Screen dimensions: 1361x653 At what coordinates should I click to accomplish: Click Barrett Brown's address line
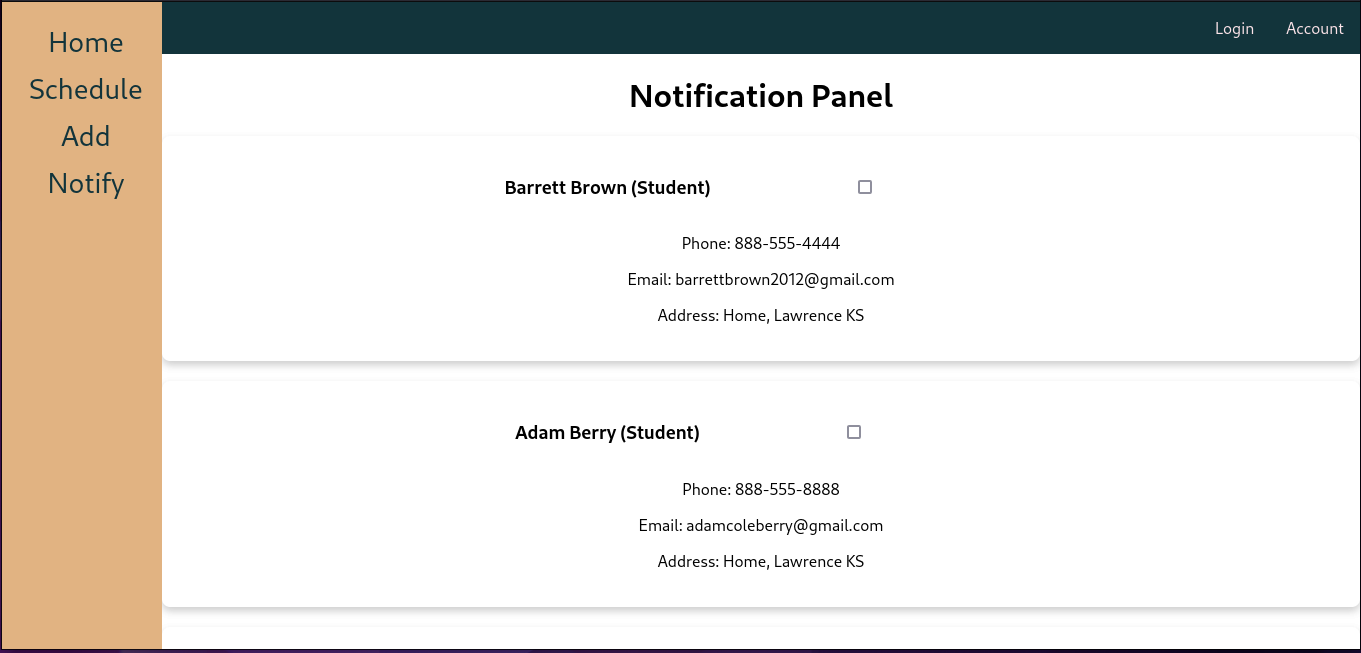[x=761, y=316]
